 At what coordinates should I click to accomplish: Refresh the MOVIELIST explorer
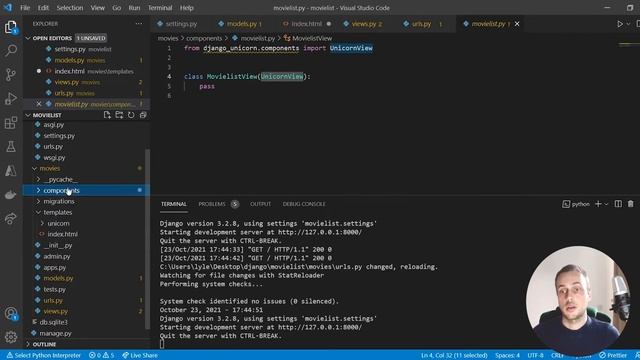[x=131, y=115]
